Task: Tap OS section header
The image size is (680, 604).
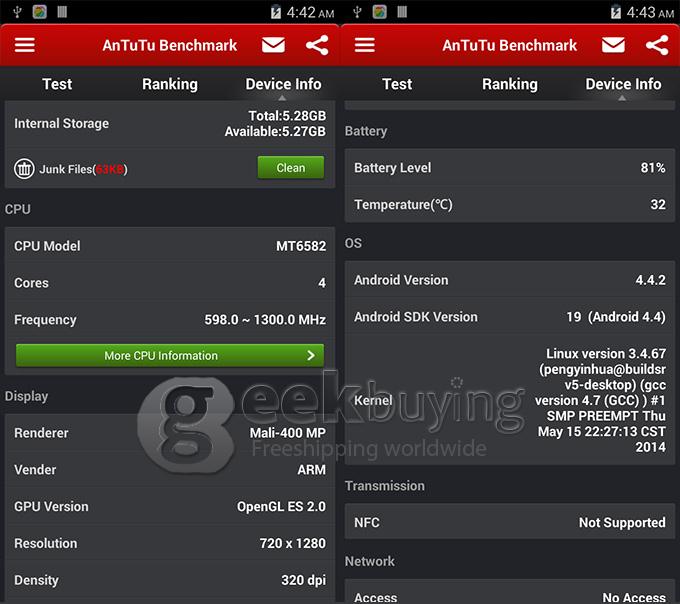Action: click(353, 243)
